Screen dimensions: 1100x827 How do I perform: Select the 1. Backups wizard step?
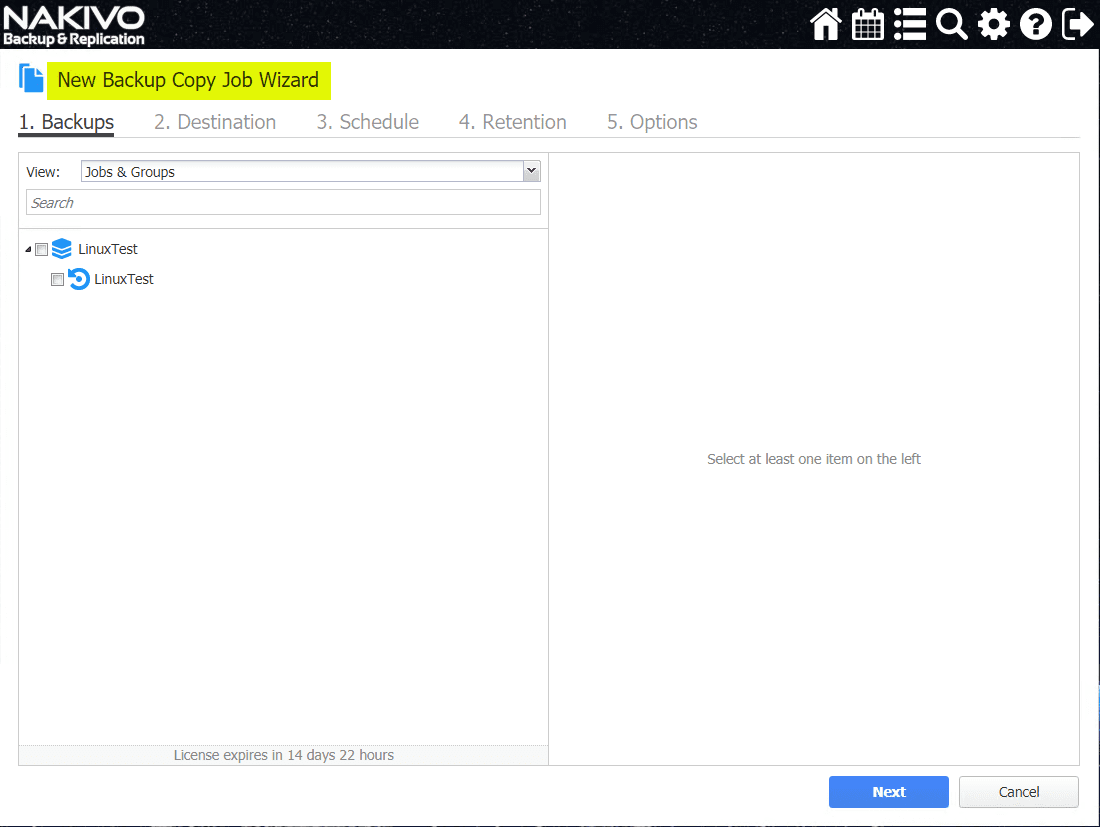click(x=66, y=122)
